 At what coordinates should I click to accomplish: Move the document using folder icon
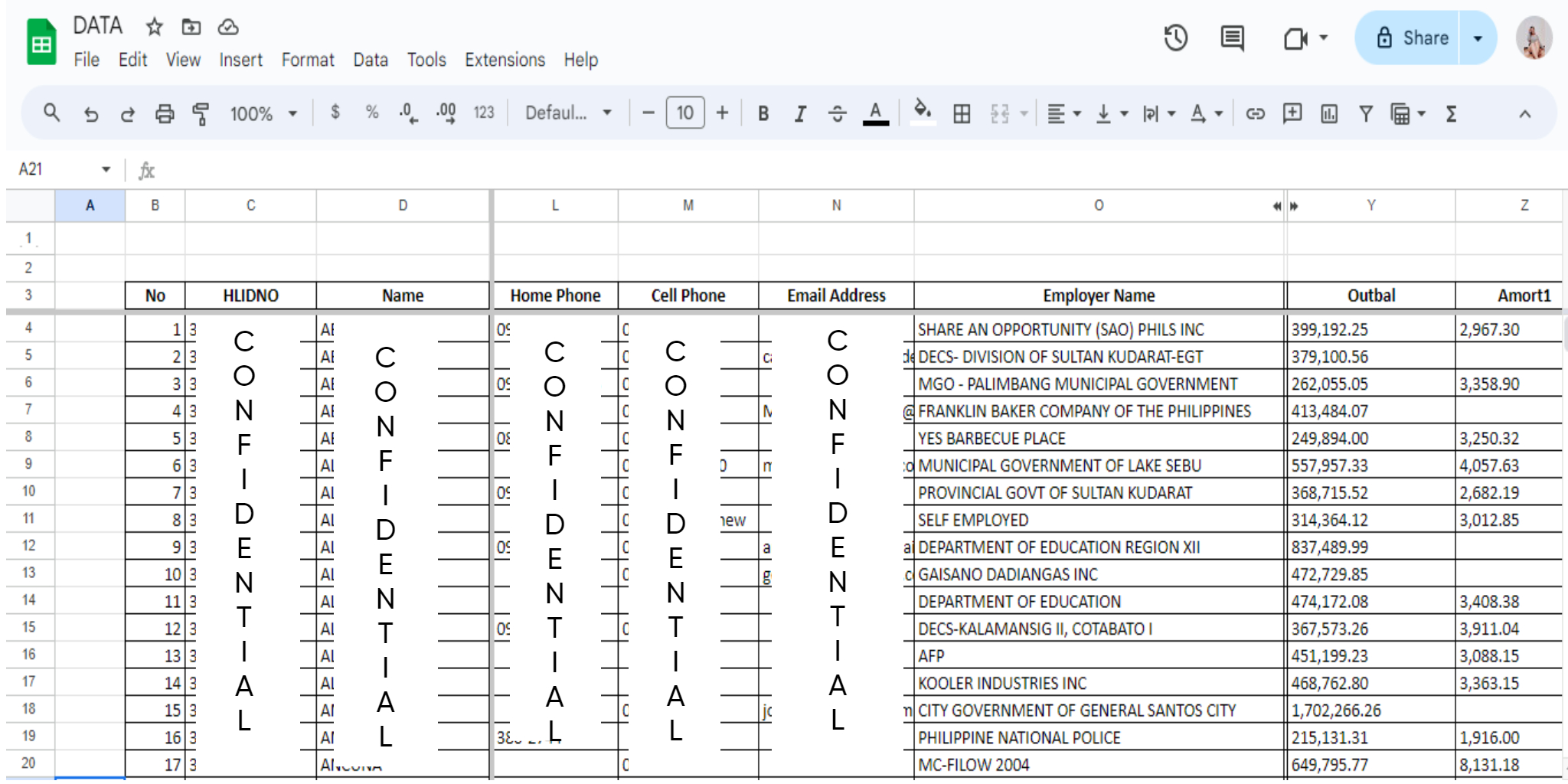click(x=191, y=28)
